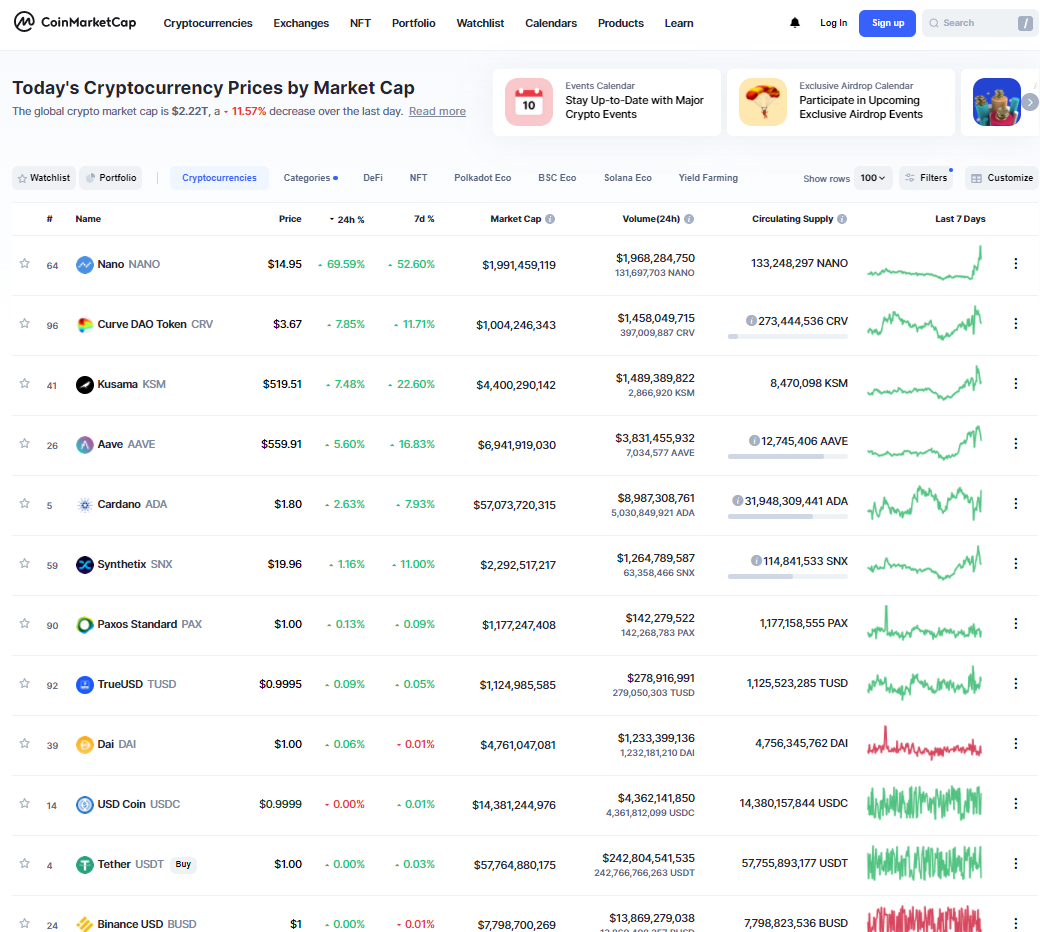Toggle the watchlist star for Aave
The height and width of the screenshot is (932, 1040).
click(25, 443)
